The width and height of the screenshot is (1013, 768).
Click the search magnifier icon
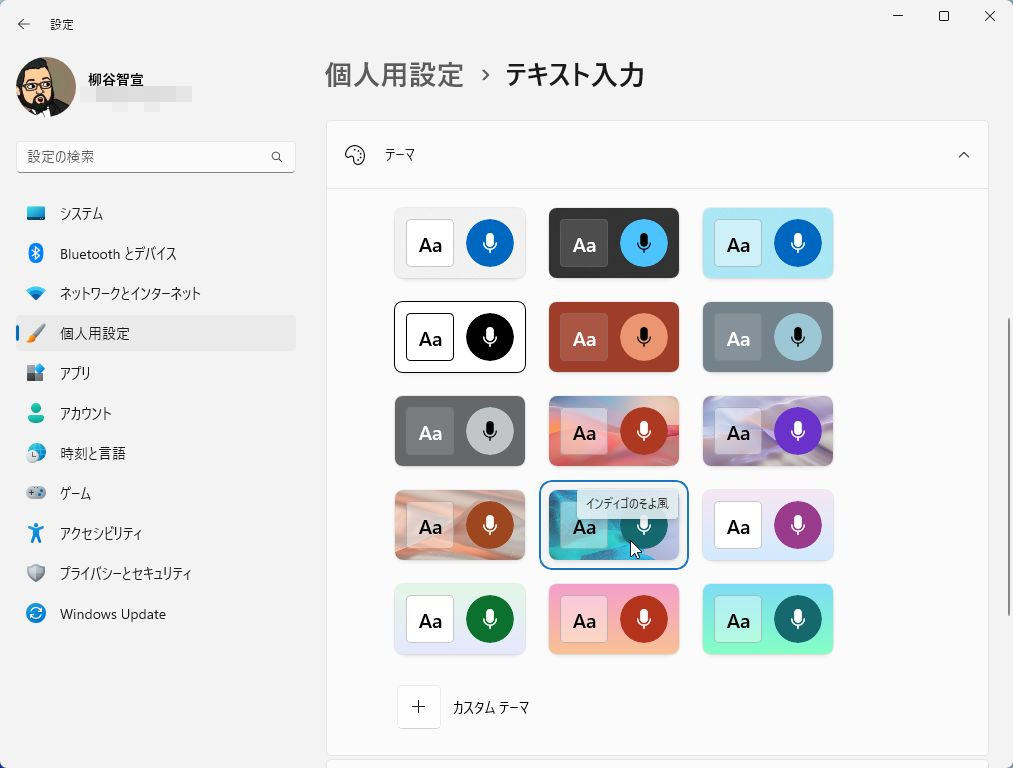point(277,157)
